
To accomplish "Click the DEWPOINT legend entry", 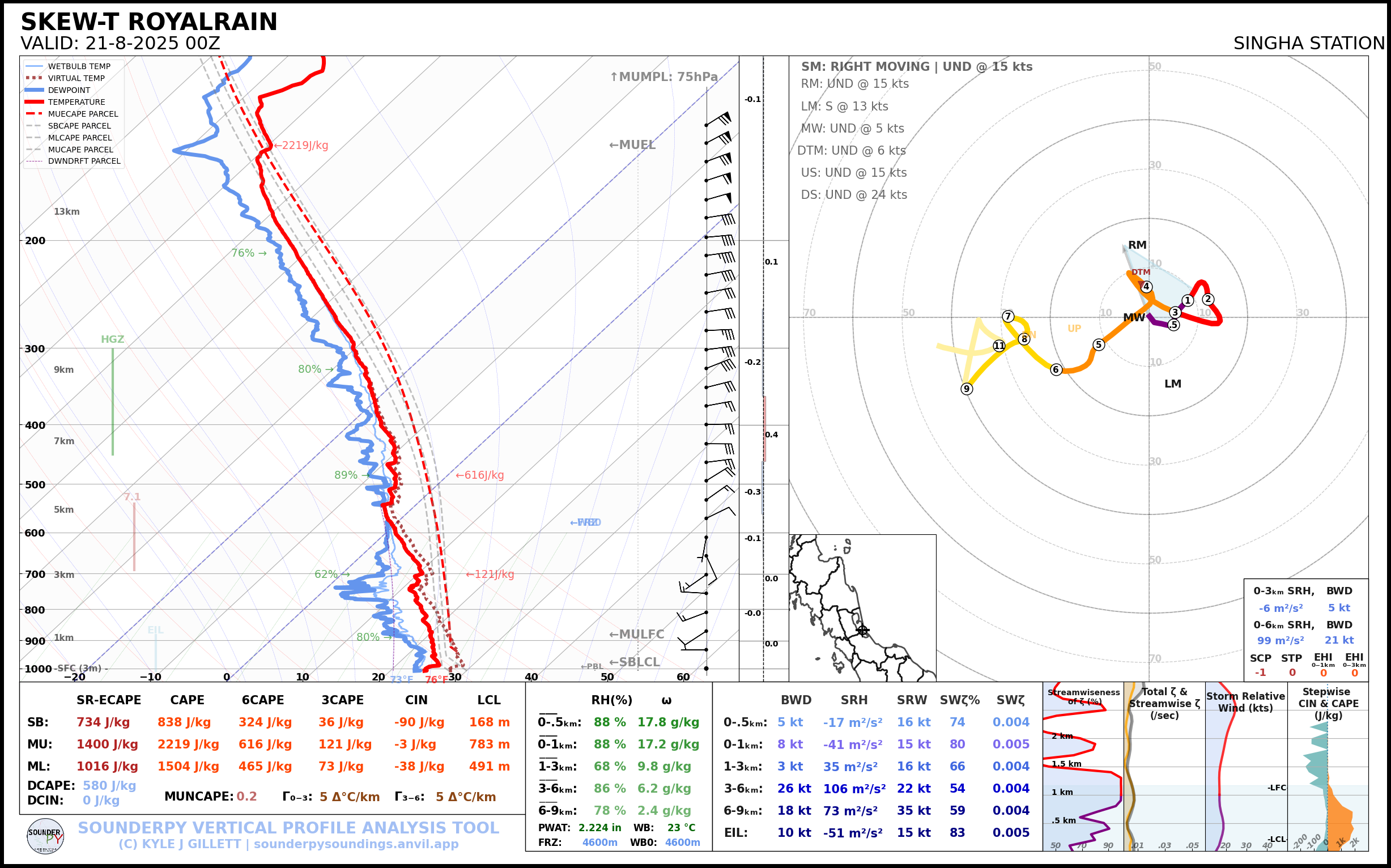I will (x=69, y=90).
